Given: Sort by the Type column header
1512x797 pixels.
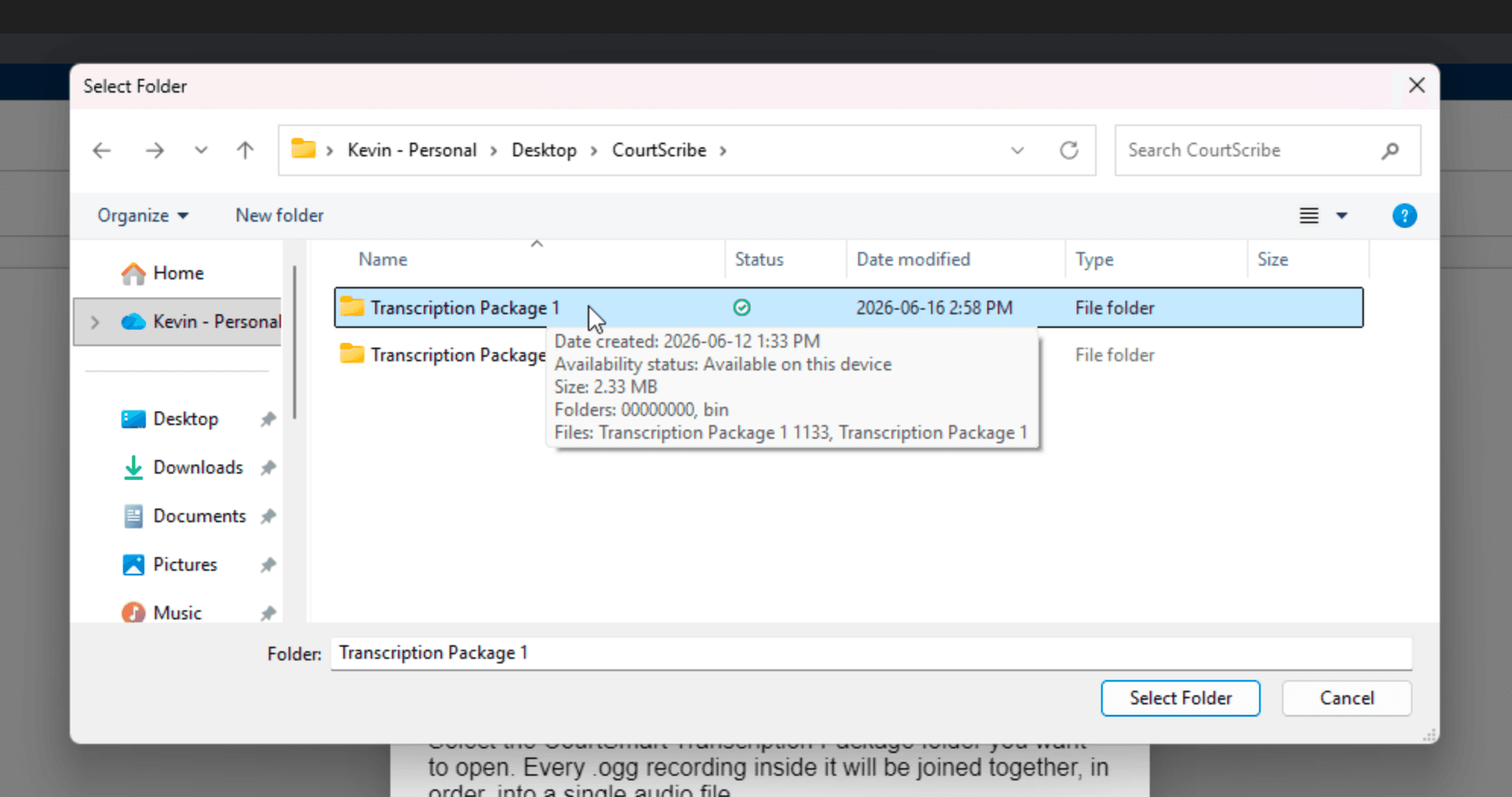Looking at the screenshot, I should click(1094, 260).
